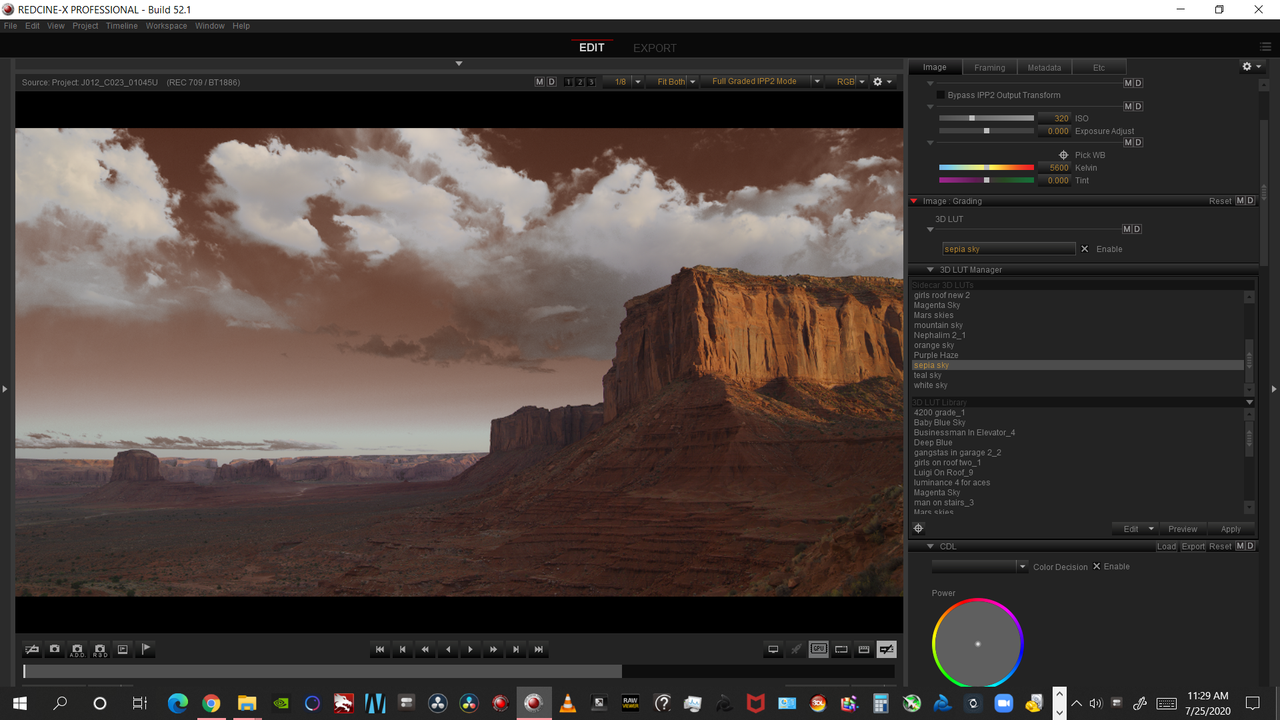Viewport: 1280px width, 720px height.
Task: Click the Preview button in LUT Manager
Action: point(1182,529)
